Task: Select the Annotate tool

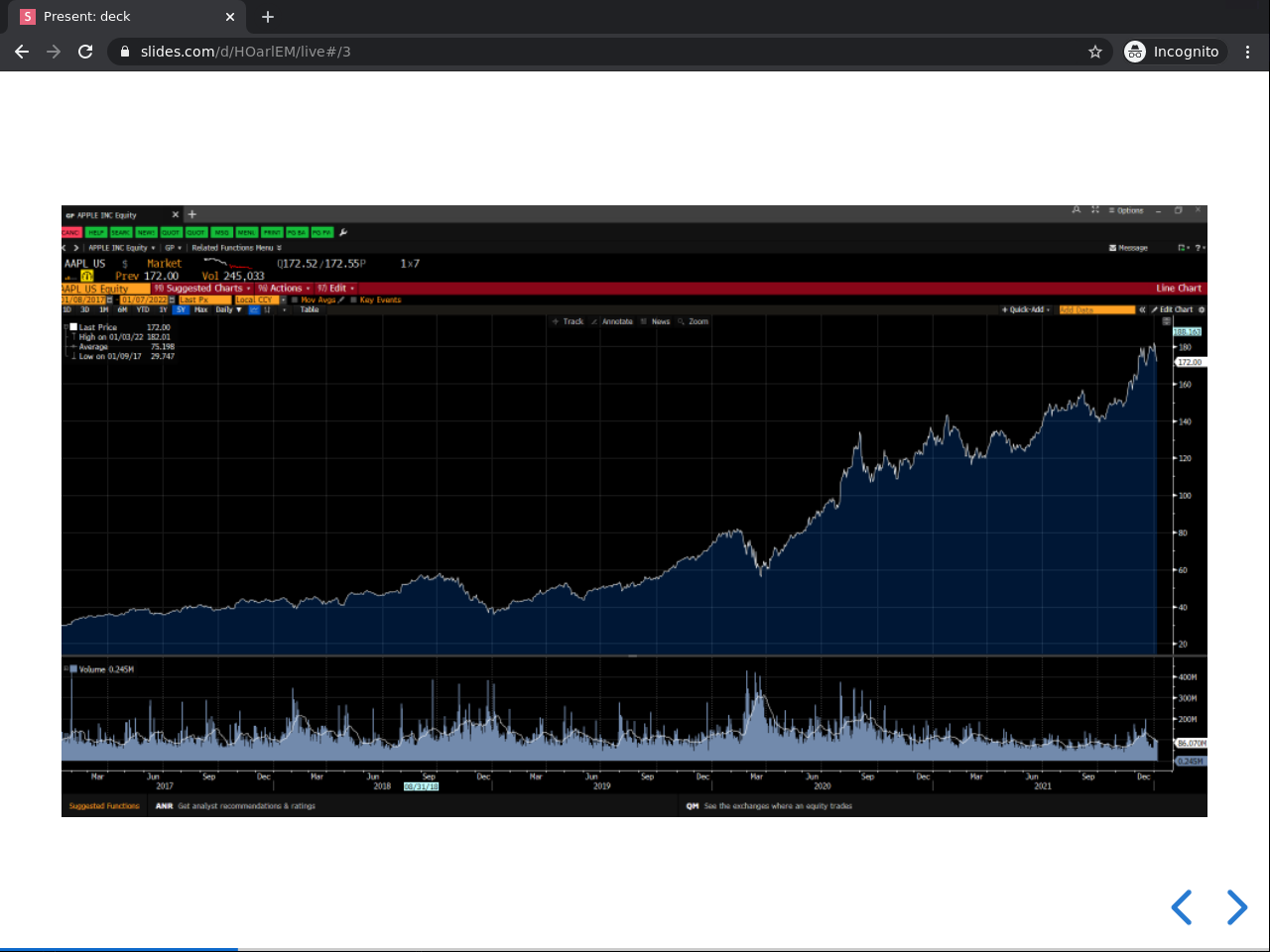Action: pyautogui.click(x=612, y=321)
